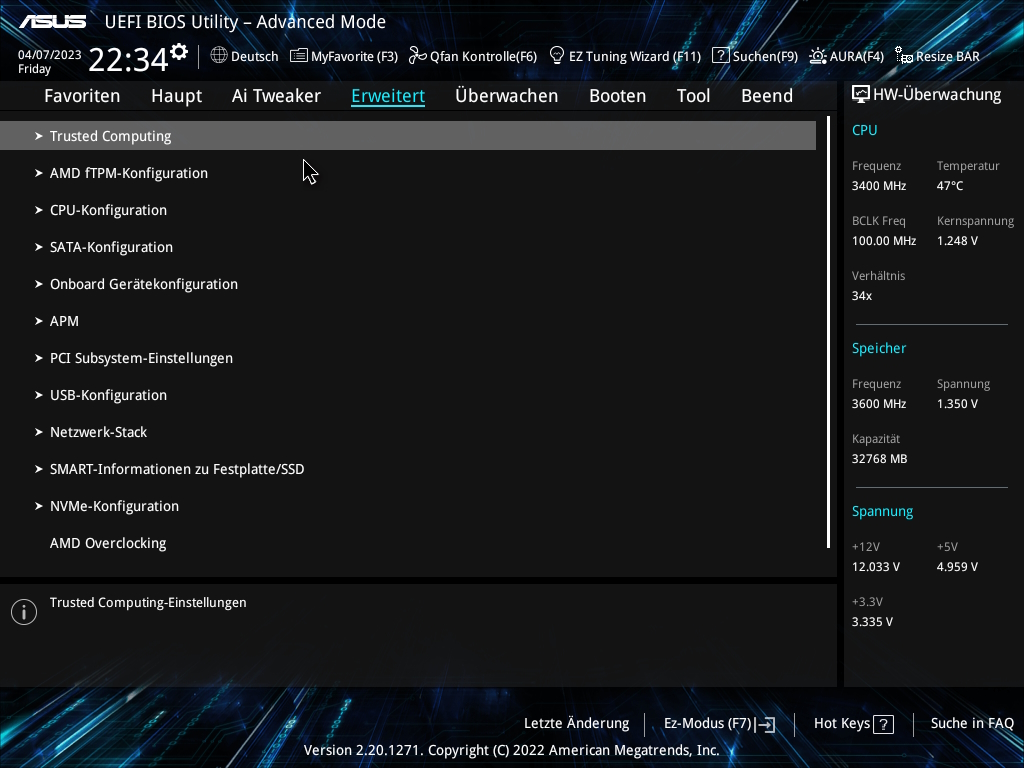The width and height of the screenshot is (1024, 768).
Task: Open the Ai Tweaker tab
Action: 276,96
